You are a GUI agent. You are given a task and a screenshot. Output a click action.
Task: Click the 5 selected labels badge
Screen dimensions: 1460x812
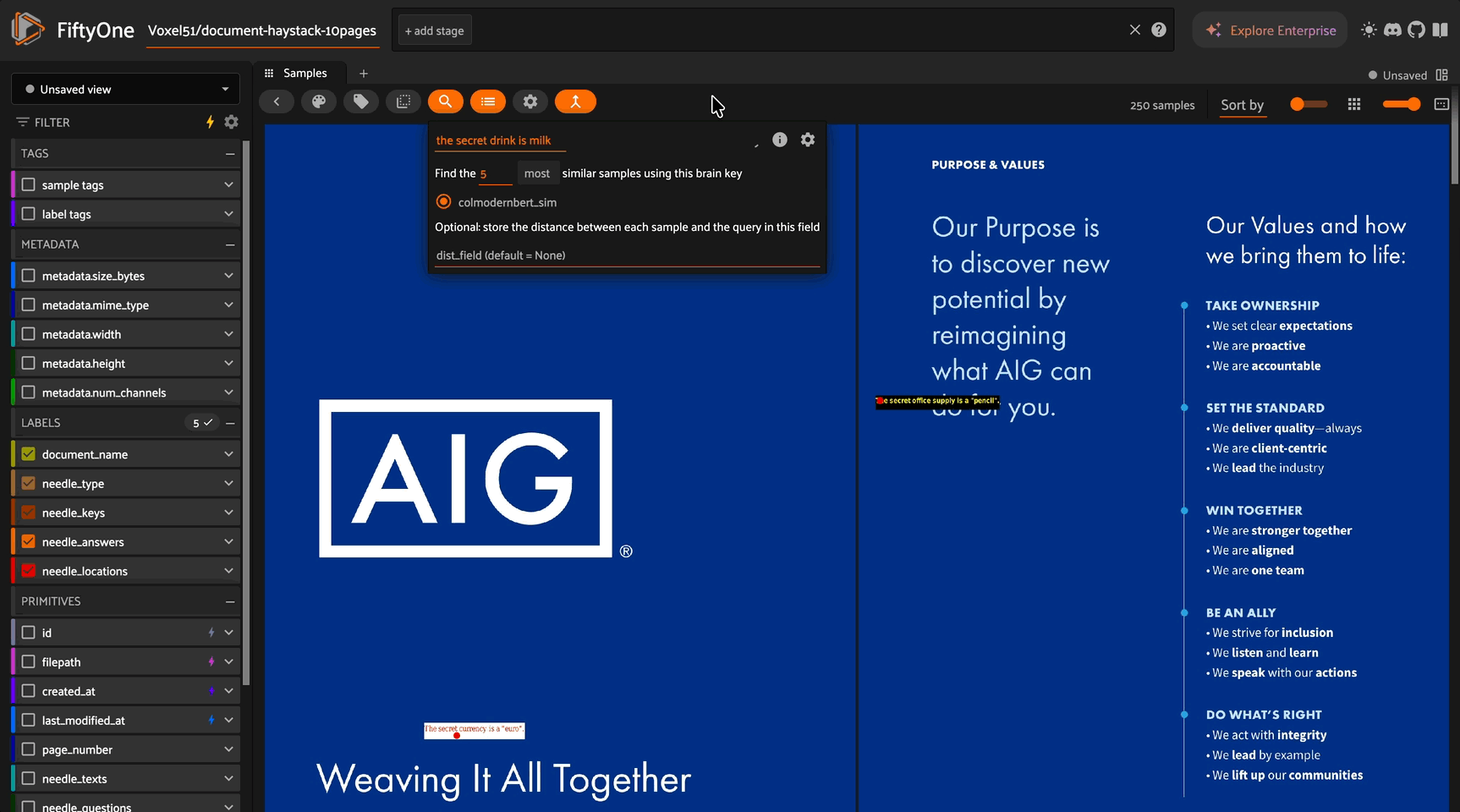click(x=202, y=423)
